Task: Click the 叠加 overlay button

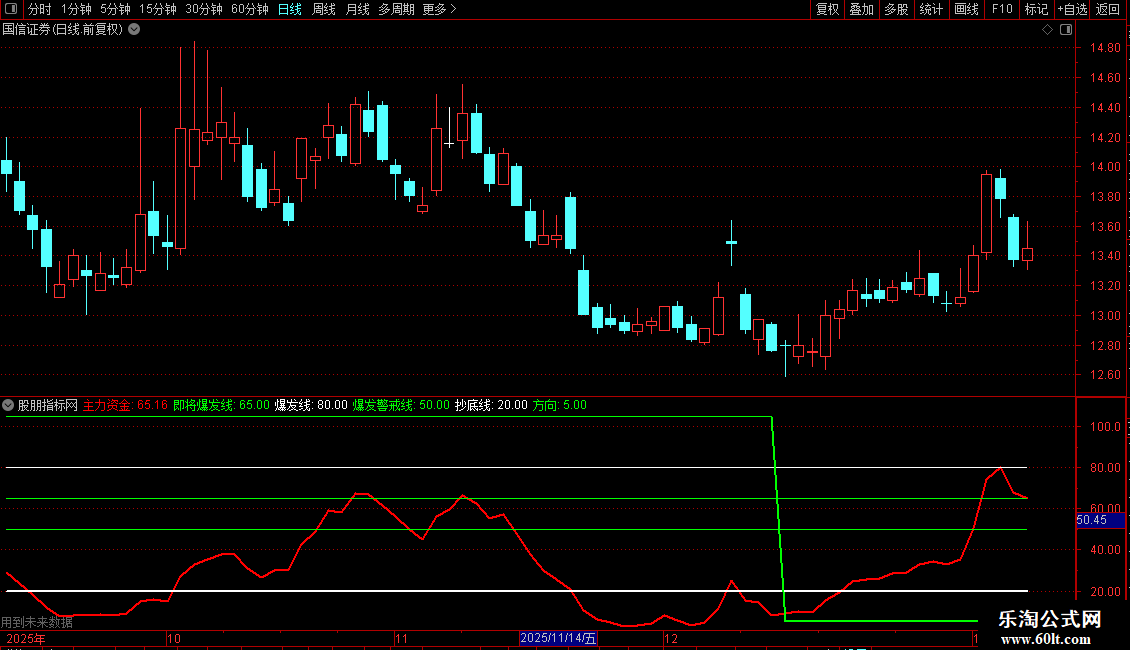Action: pyautogui.click(x=861, y=9)
